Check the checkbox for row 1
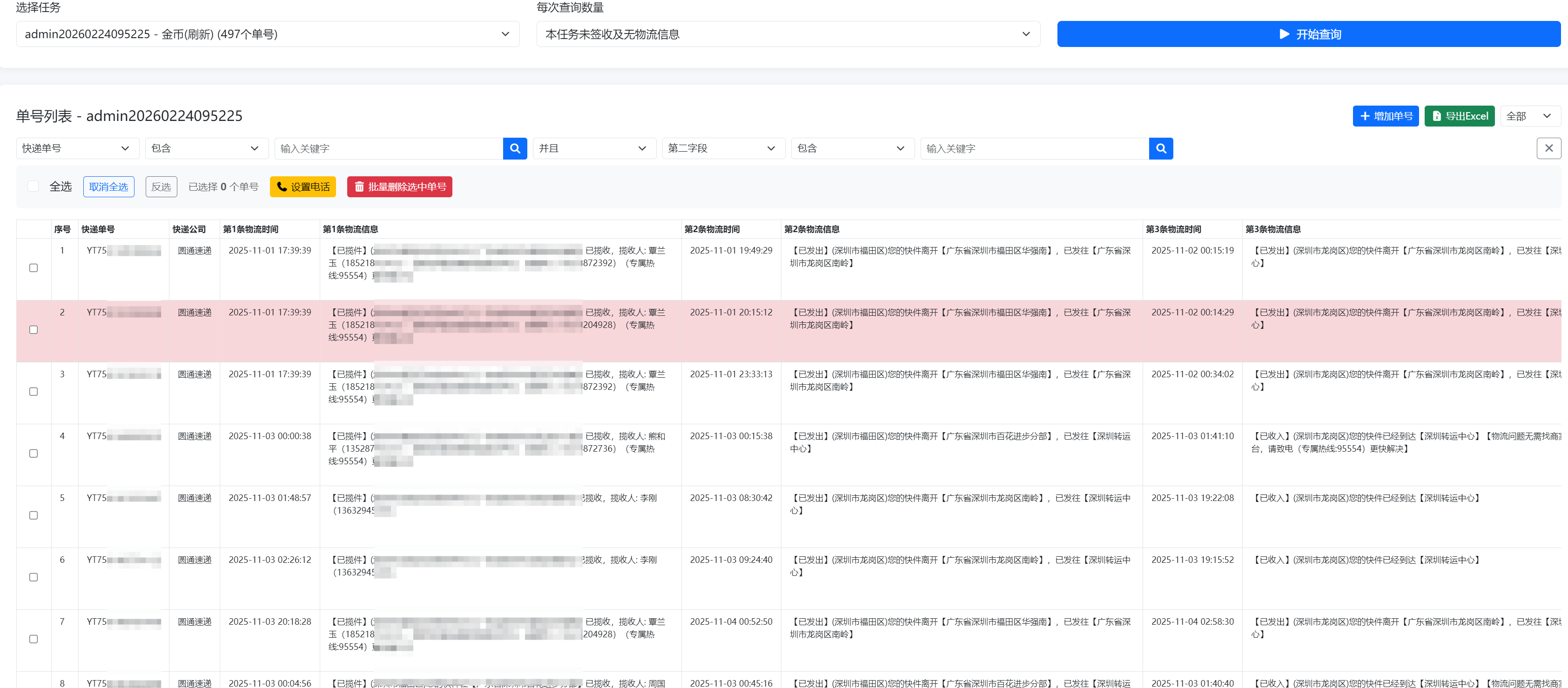Viewport: 1568px width, 688px height. [34, 267]
